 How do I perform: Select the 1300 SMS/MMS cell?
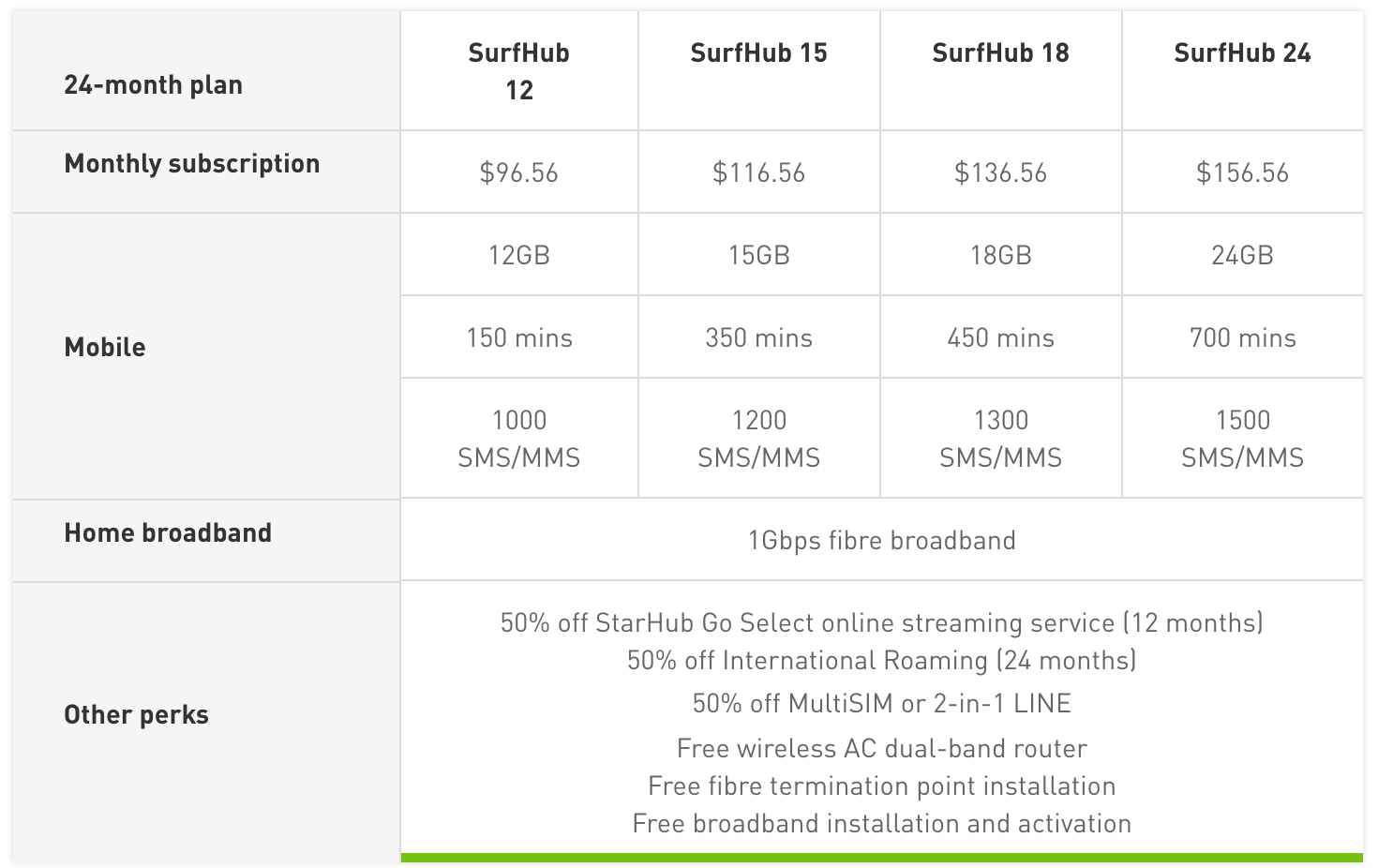(x=1000, y=439)
